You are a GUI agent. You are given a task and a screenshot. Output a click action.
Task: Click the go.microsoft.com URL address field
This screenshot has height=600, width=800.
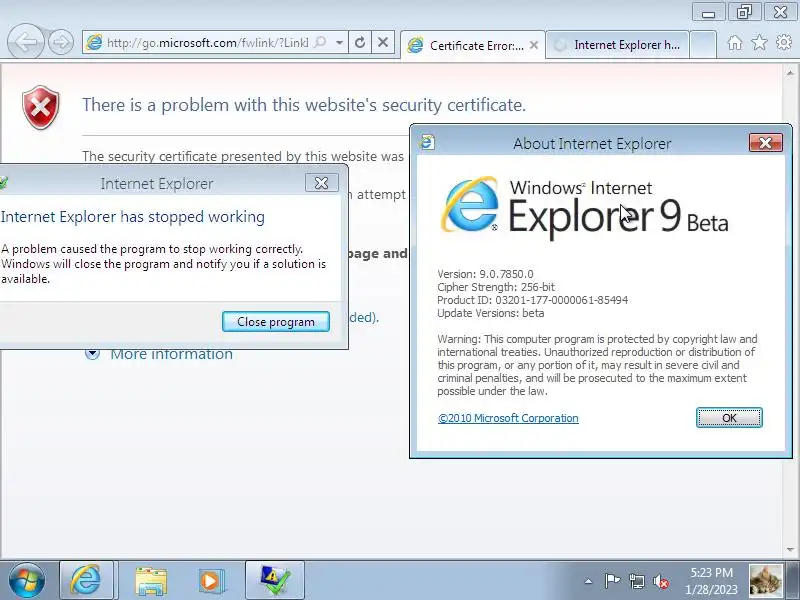coord(207,42)
